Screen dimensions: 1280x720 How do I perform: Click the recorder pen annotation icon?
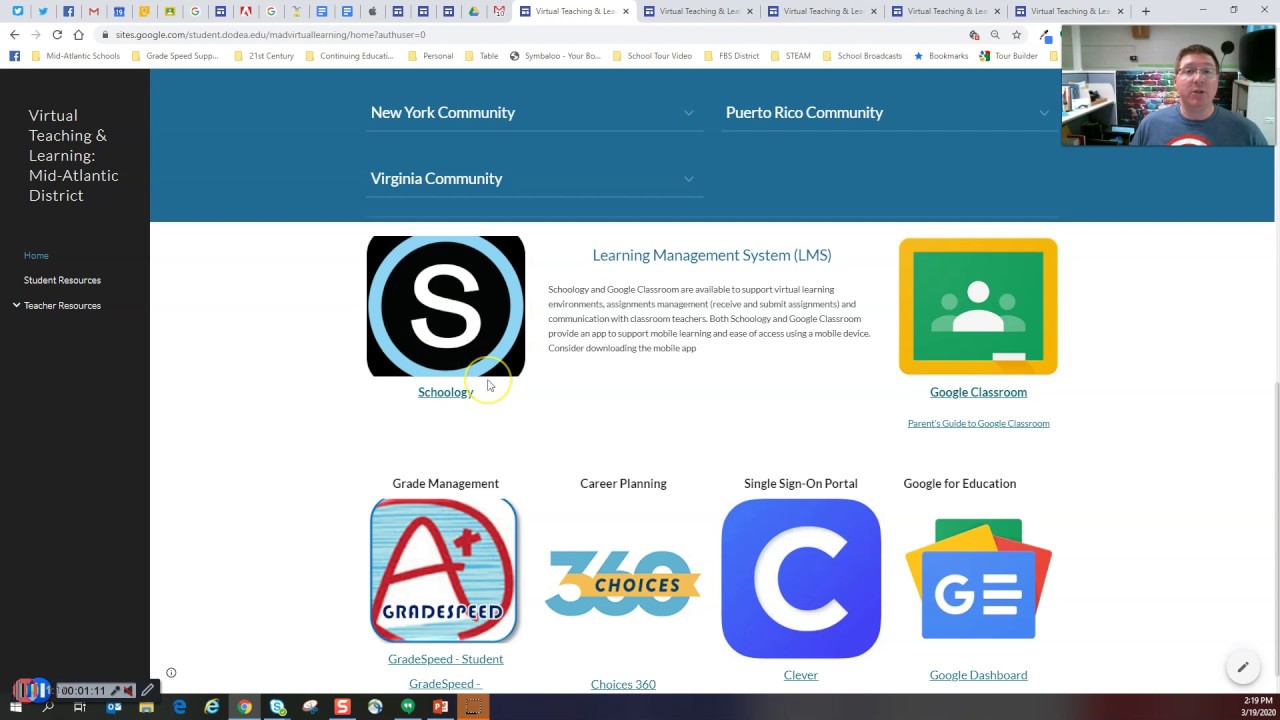pos(148,690)
